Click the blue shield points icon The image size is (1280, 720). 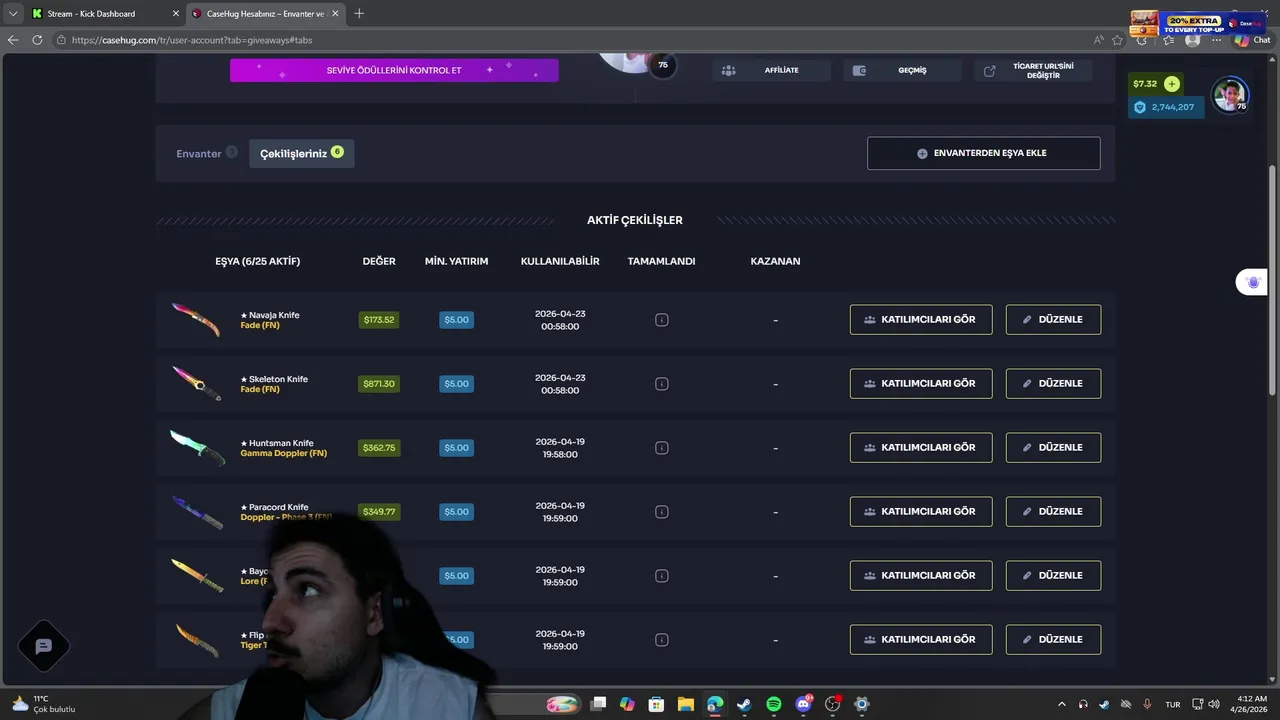[1139, 107]
